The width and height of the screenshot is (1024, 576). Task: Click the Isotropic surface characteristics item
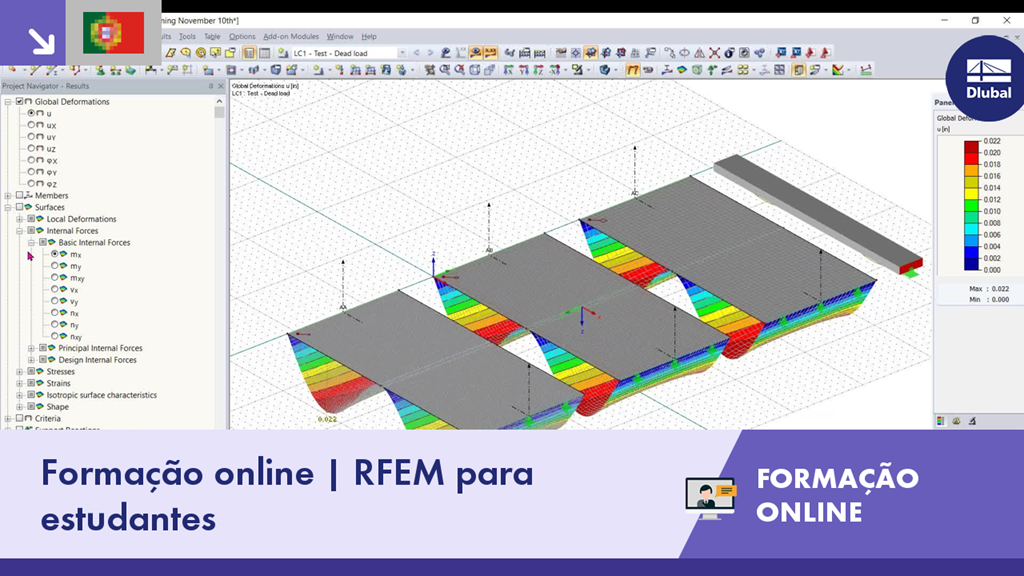pos(101,395)
